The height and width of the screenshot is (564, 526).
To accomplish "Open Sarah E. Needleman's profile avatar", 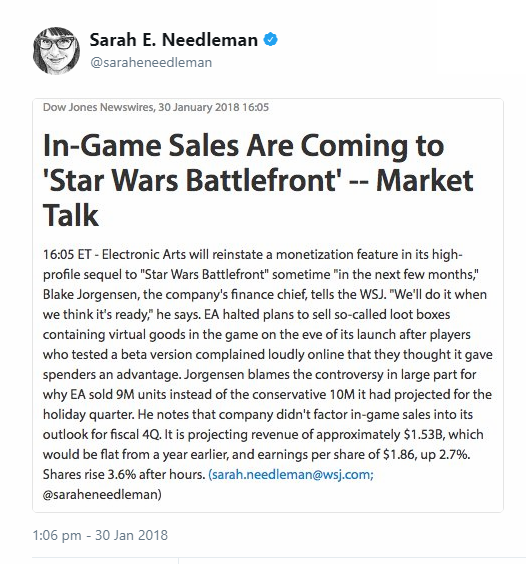I will [56, 51].
